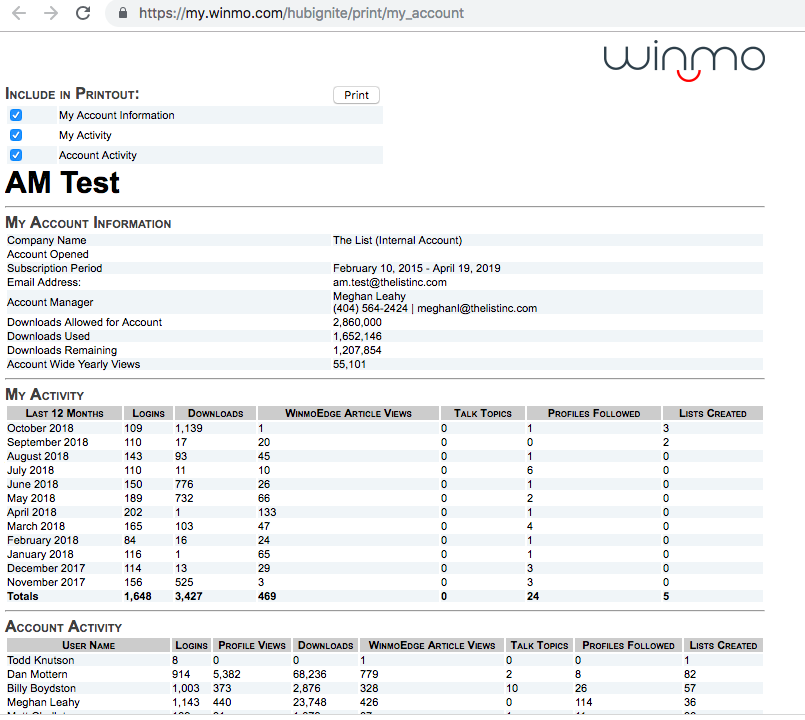
Task: Click account manager name Meghan Leahy in account info
Action: 369,296
